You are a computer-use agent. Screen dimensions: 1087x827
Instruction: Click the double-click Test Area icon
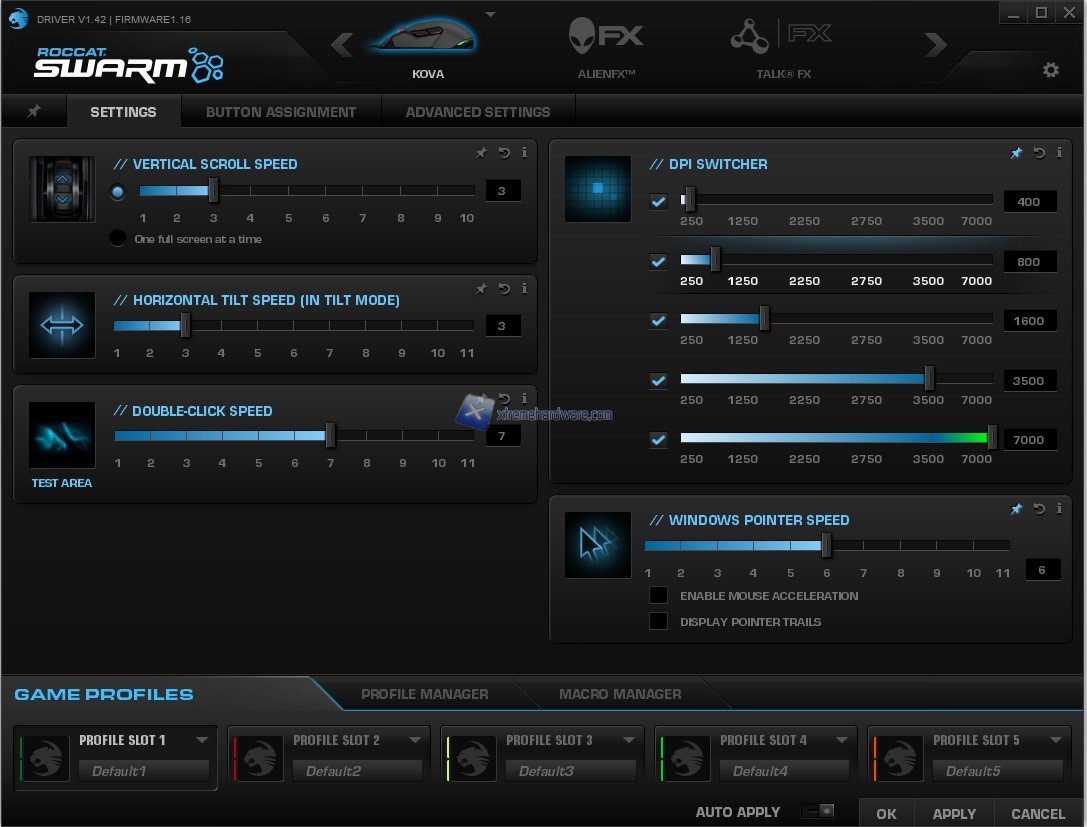point(62,435)
